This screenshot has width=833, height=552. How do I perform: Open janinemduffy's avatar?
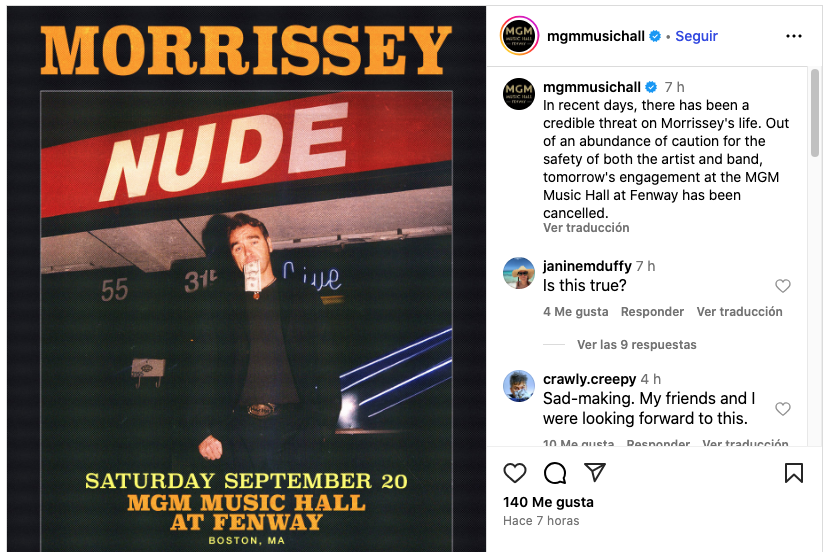(x=518, y=273)
